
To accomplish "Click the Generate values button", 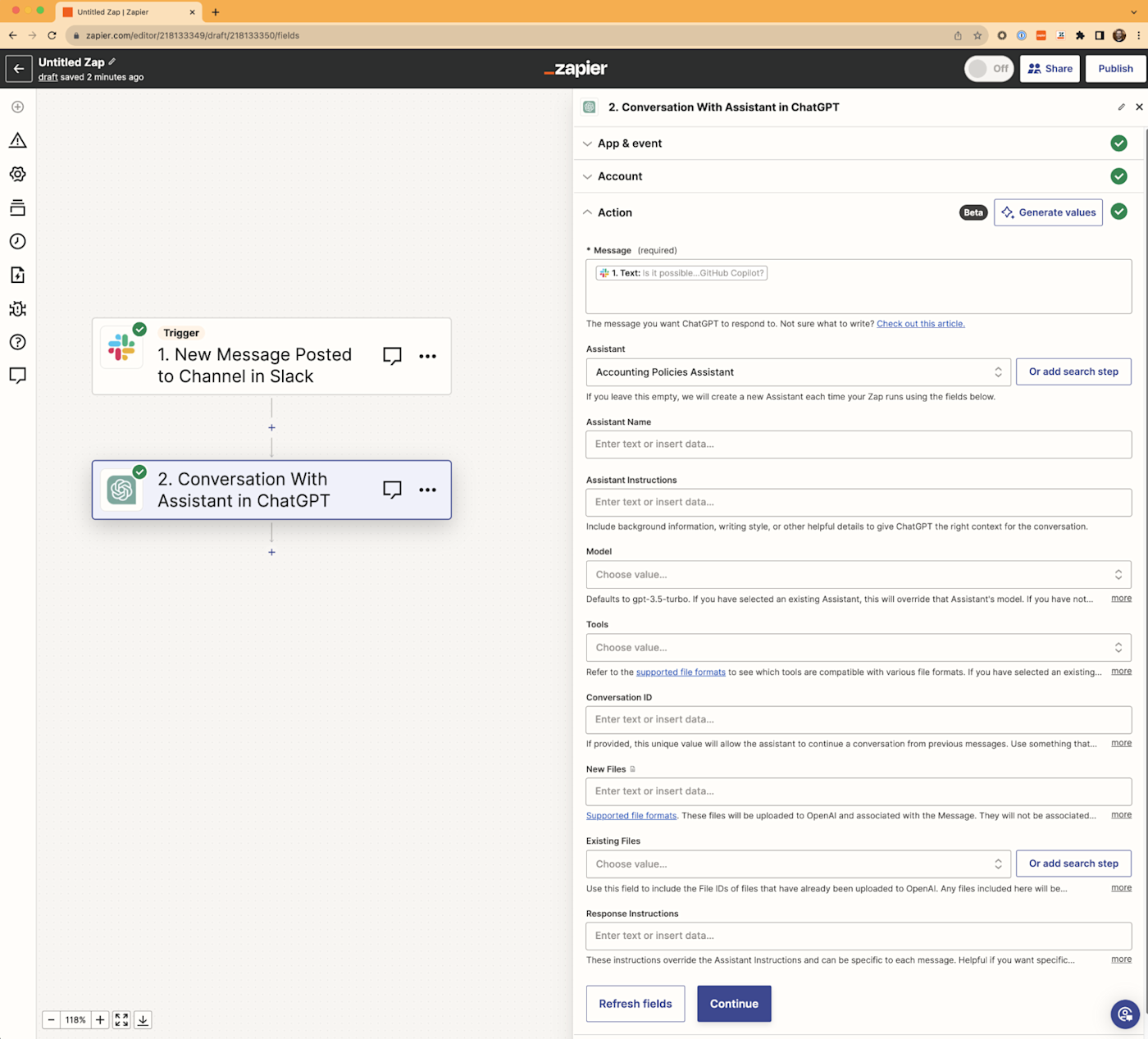I will click(x=1048, y=212).
